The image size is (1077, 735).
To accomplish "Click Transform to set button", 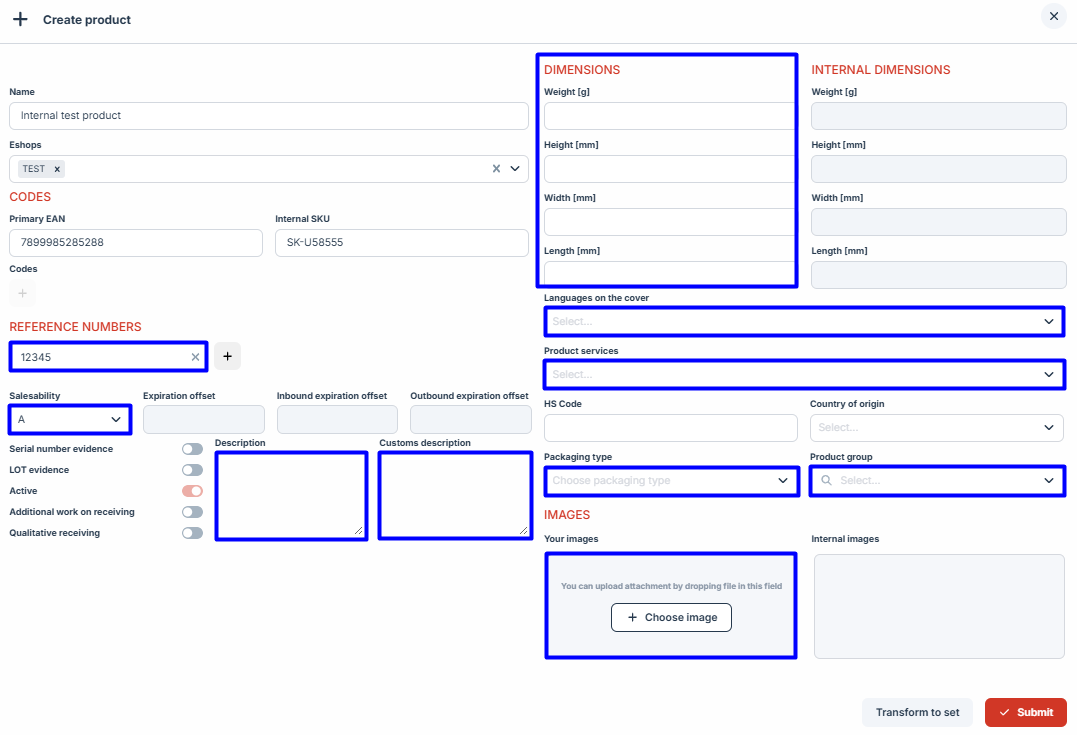I will (917, 712).
